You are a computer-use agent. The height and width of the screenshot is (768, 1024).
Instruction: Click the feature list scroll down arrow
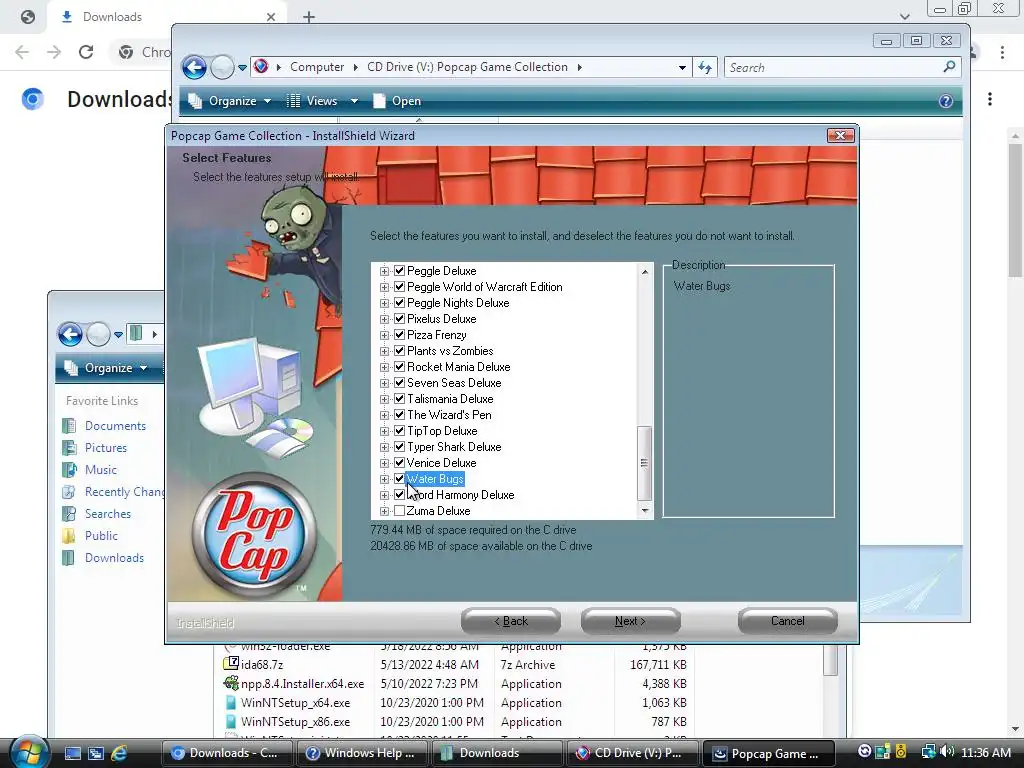click(645, 511)
